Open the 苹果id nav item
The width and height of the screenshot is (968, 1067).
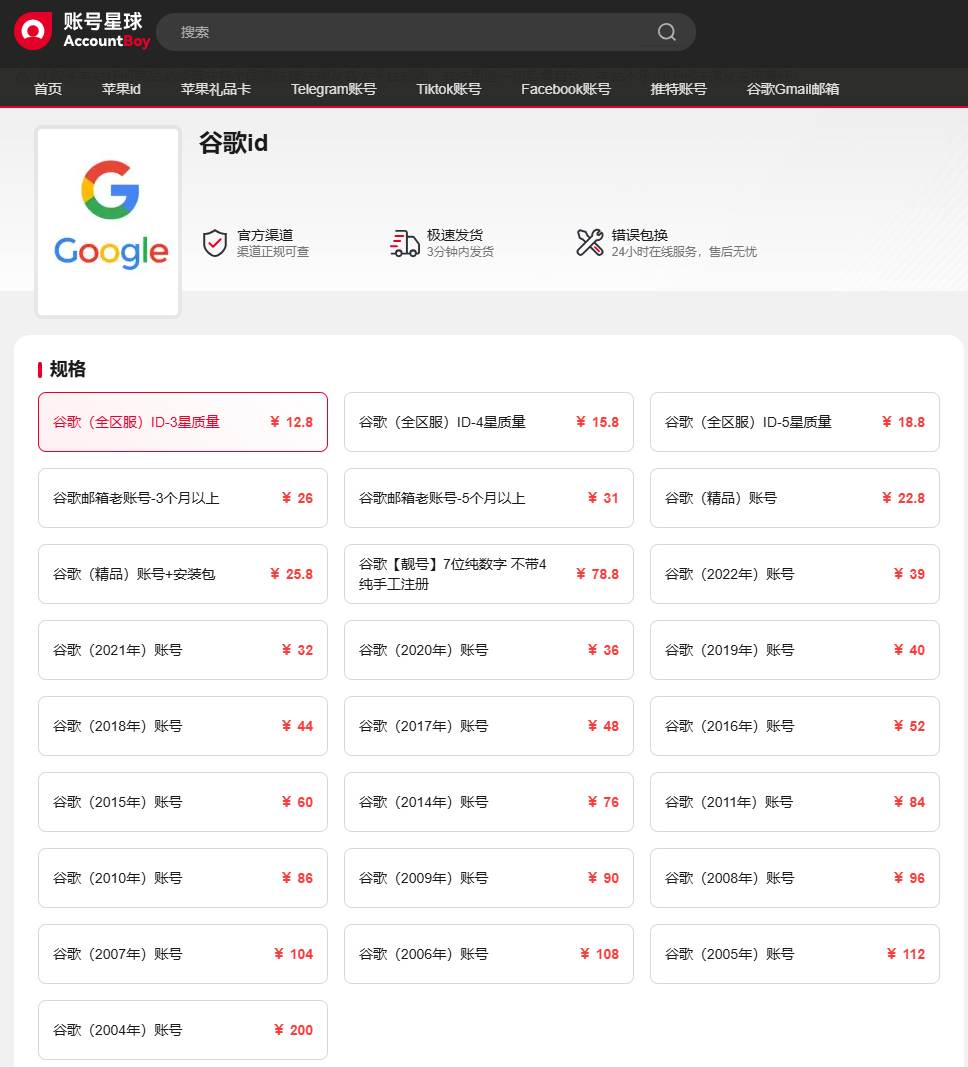click(x=121, y=89)
